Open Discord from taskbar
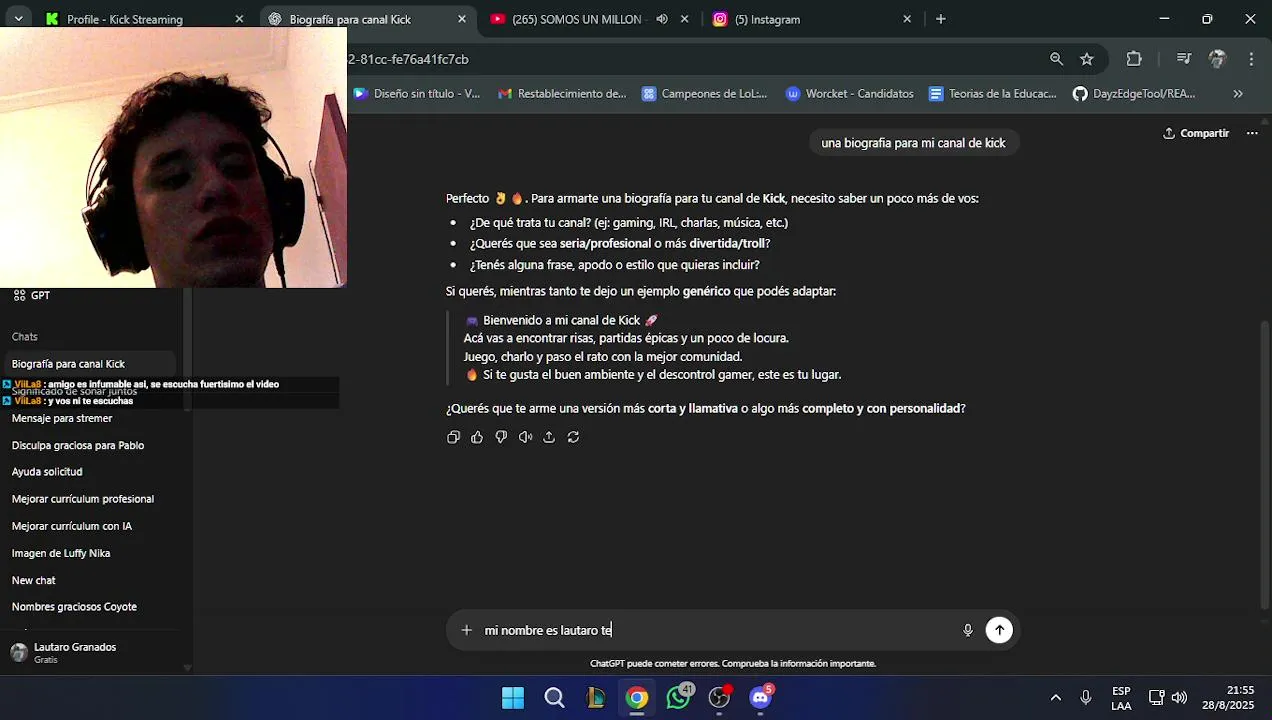The height and width of the screenshot is (720, 1272). [x=761, y=697]
